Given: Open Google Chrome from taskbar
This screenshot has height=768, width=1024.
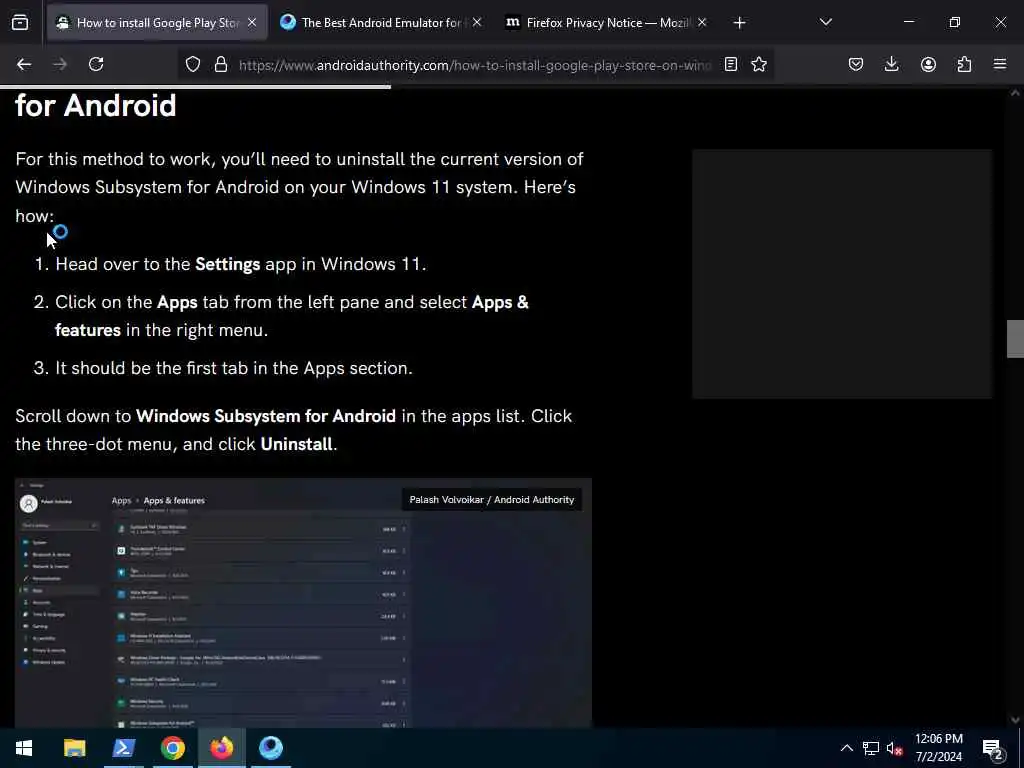Looking at the screenshot, I should [x=172, y=748].
